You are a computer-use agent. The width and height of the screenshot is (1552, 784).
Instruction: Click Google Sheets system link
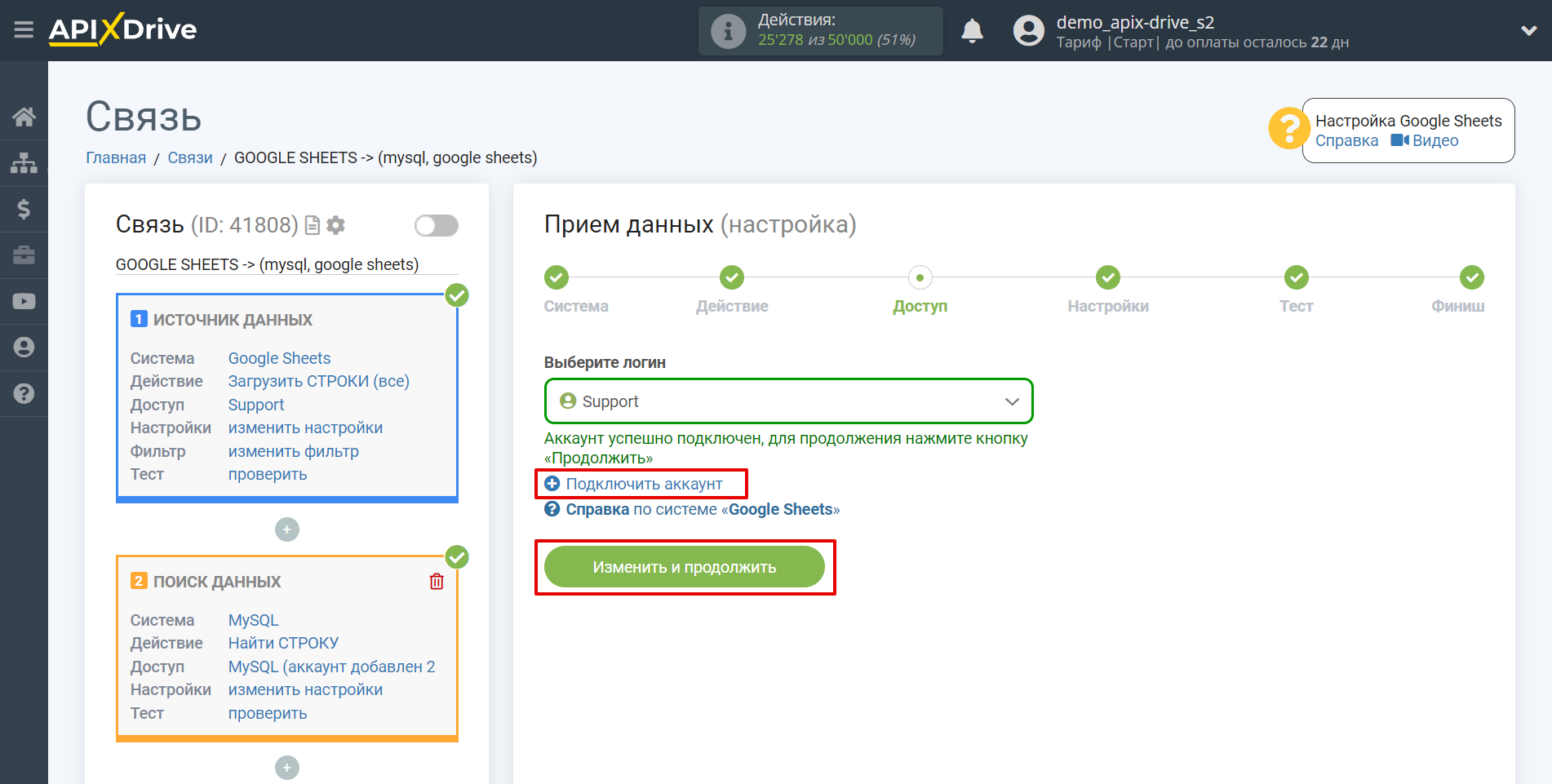pos(279,358)
